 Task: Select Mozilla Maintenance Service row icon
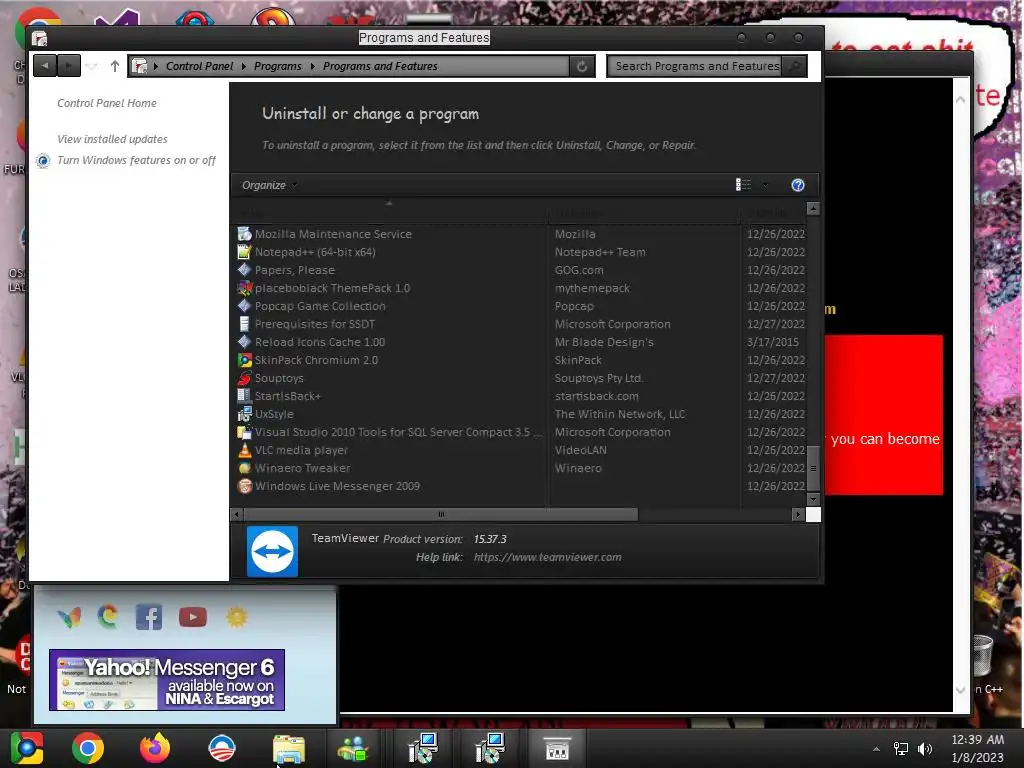click(x=244, y=234)
